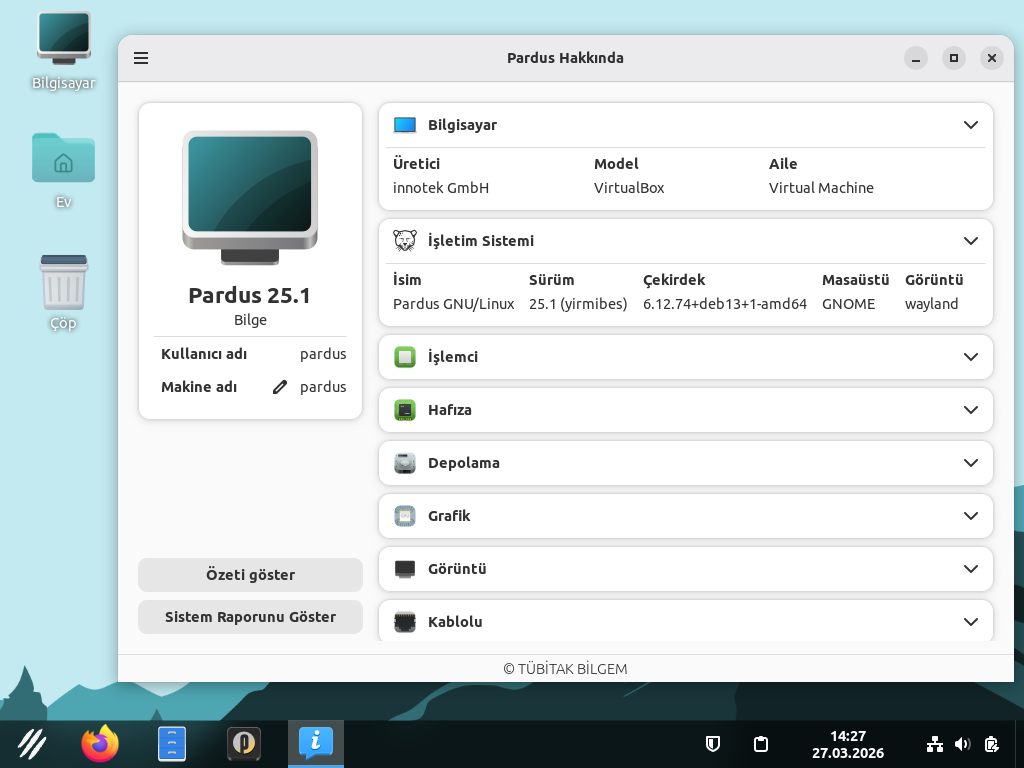The image size is (1024, 768).
Task: Click the network icon in system tray
Action: [x=935, y=744]
